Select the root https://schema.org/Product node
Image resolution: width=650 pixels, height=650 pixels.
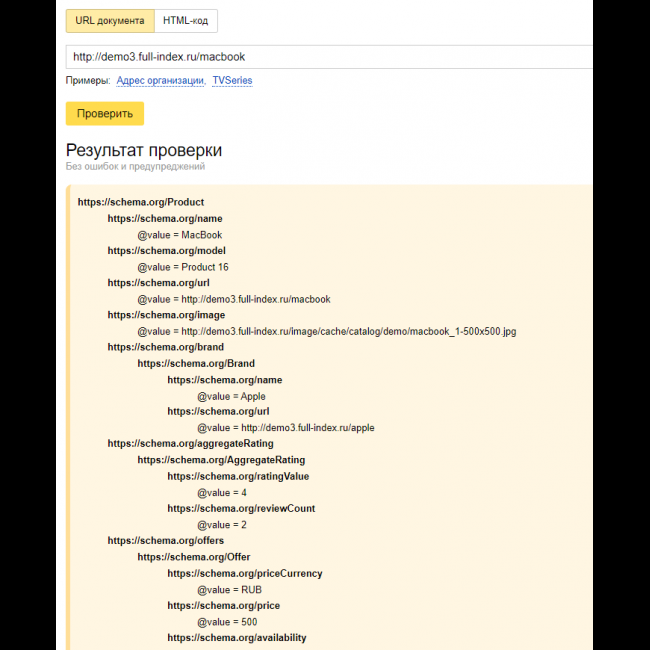click(140, 203)
